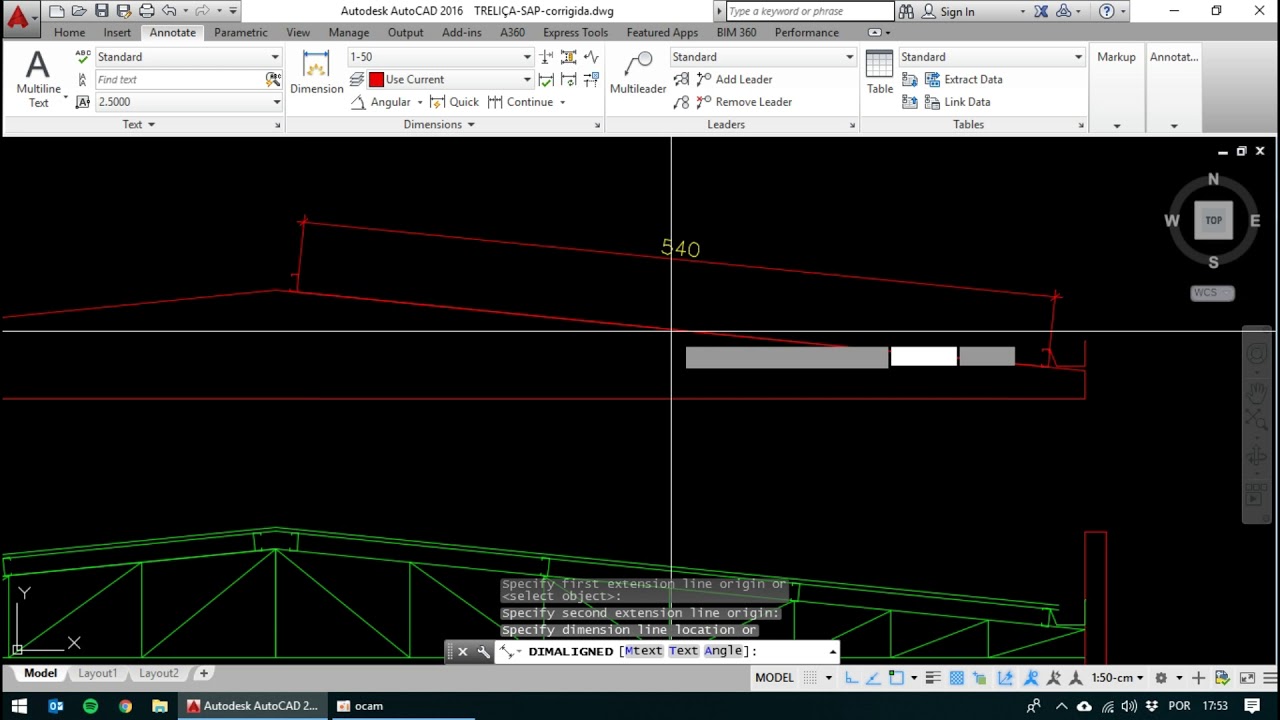Click the red Use Current color swatch
The height and width of the screenshot is (720, 1280).
pyautogui.click(x=376, y=79)
